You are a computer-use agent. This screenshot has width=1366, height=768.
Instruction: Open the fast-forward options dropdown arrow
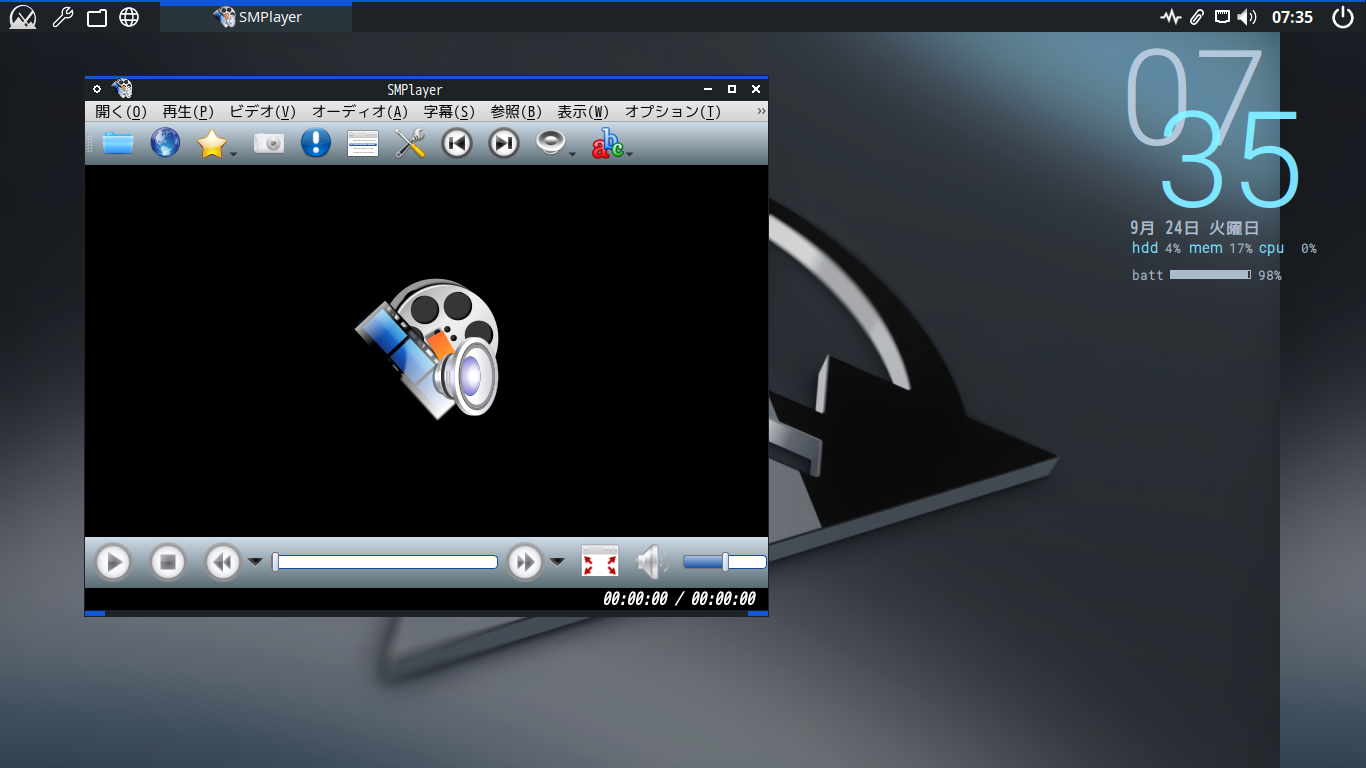click(557, 562)
